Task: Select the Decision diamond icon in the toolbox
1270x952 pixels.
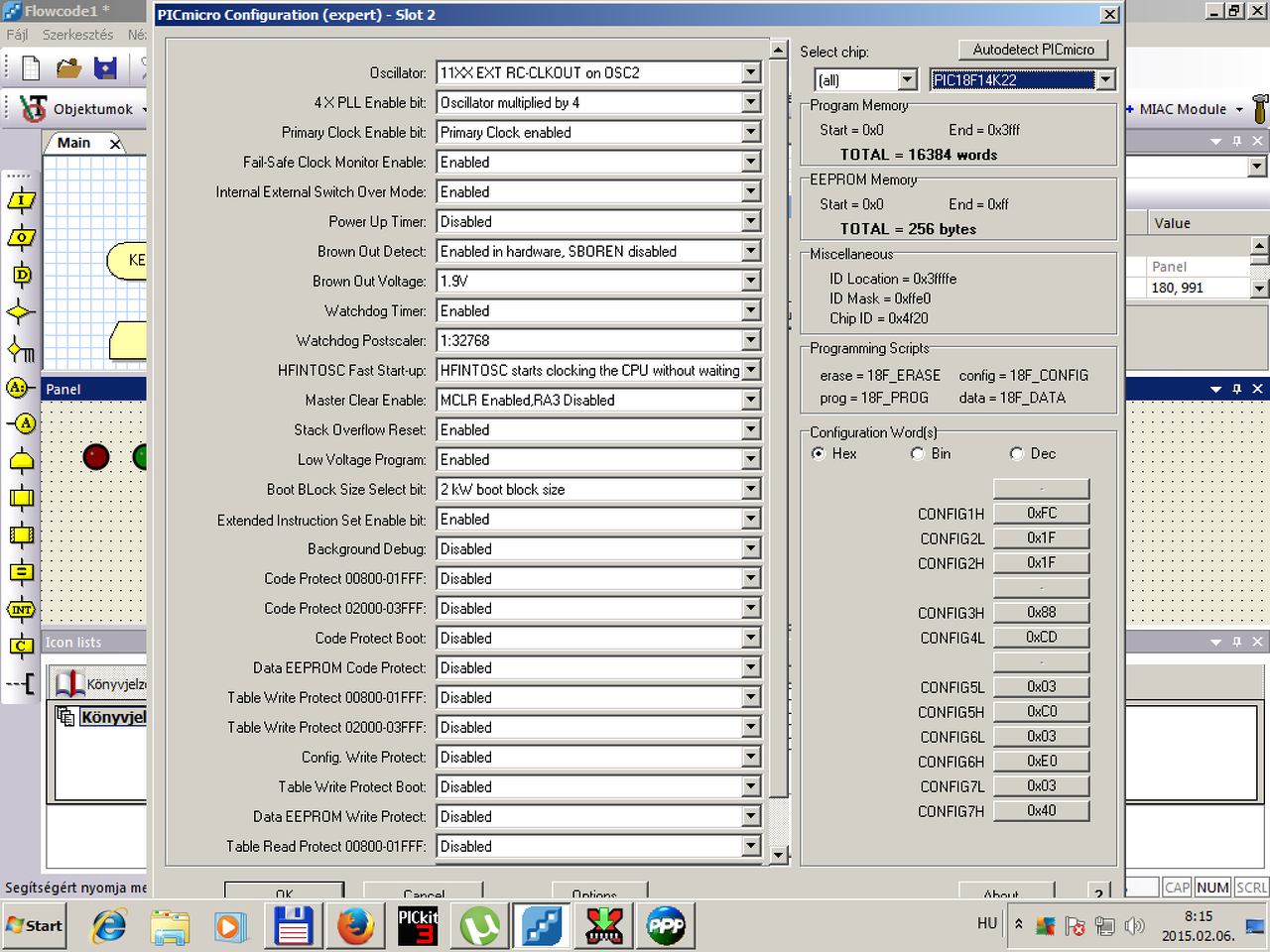Action: (21, 312)
